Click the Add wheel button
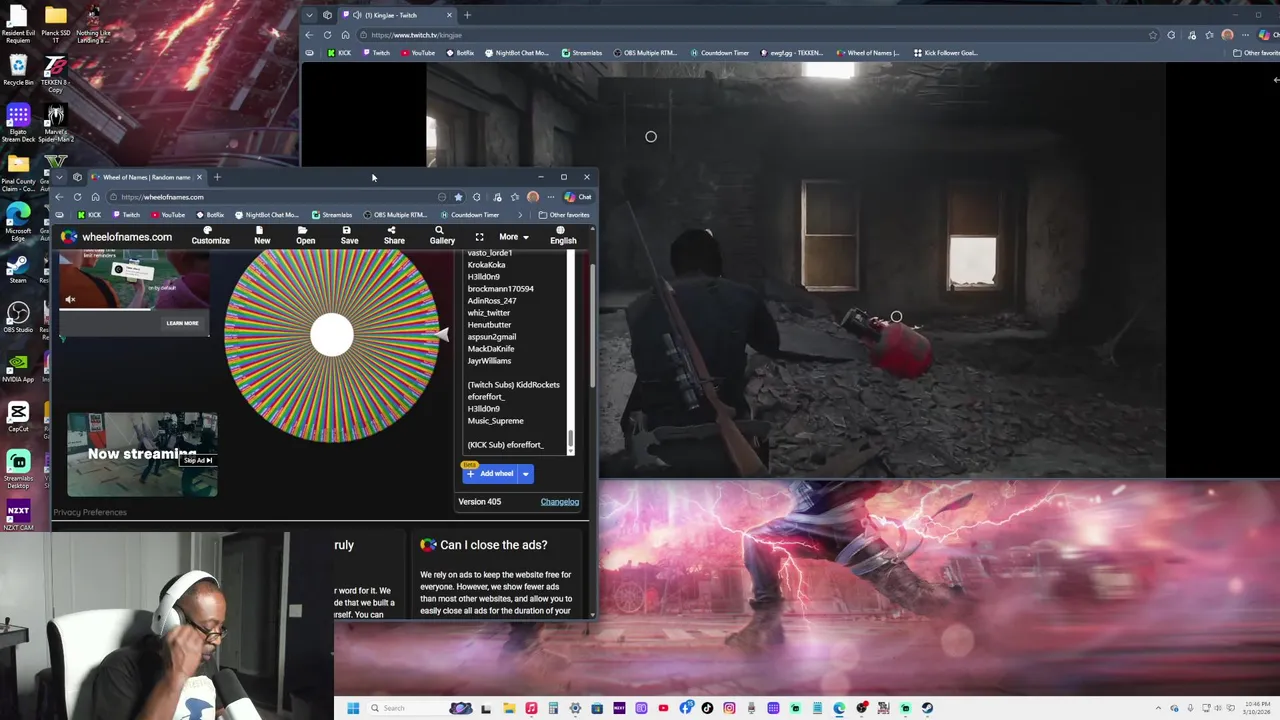The image size is (1280, 720). coord(489,474)
